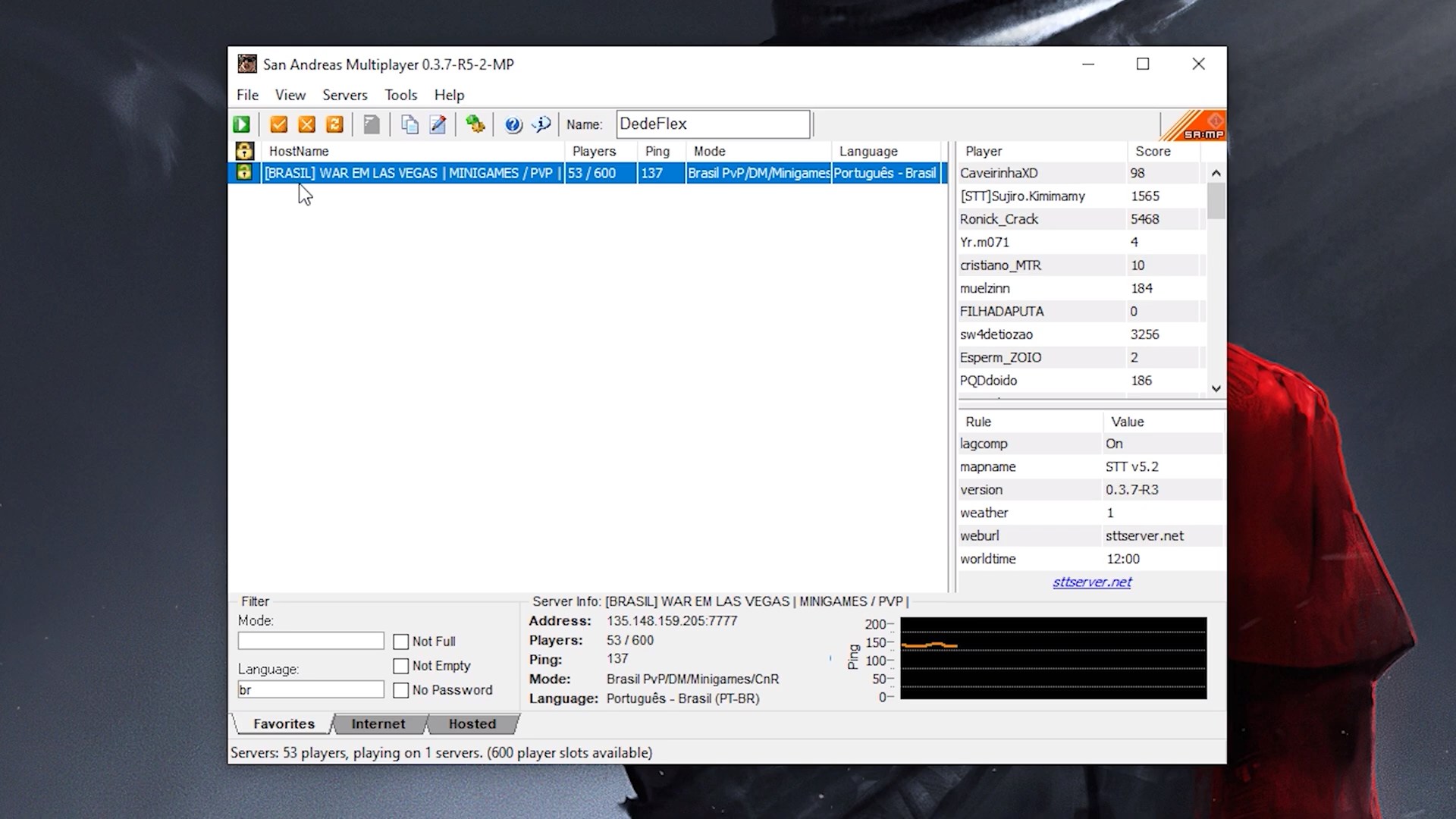Select player [STT]Sujiro.Kimimamy
Image resolution: width=1456 pixels, height=819 pixels.
1082,196
